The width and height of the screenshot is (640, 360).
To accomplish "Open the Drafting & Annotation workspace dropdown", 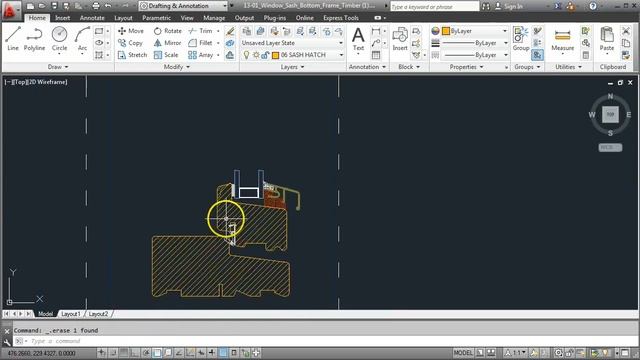I will [x=184, y=6].
